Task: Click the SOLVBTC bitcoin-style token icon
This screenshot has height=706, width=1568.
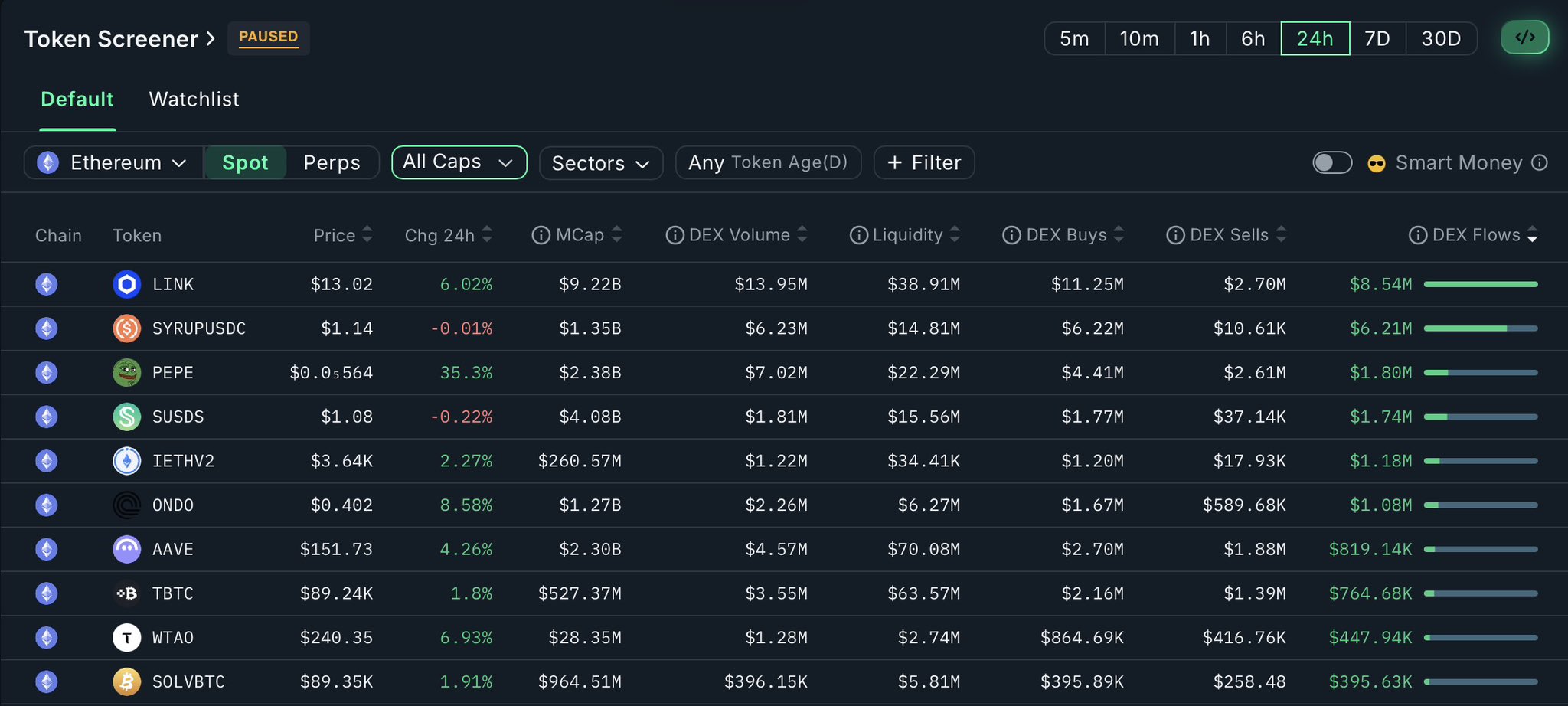Action: [127, 681]
